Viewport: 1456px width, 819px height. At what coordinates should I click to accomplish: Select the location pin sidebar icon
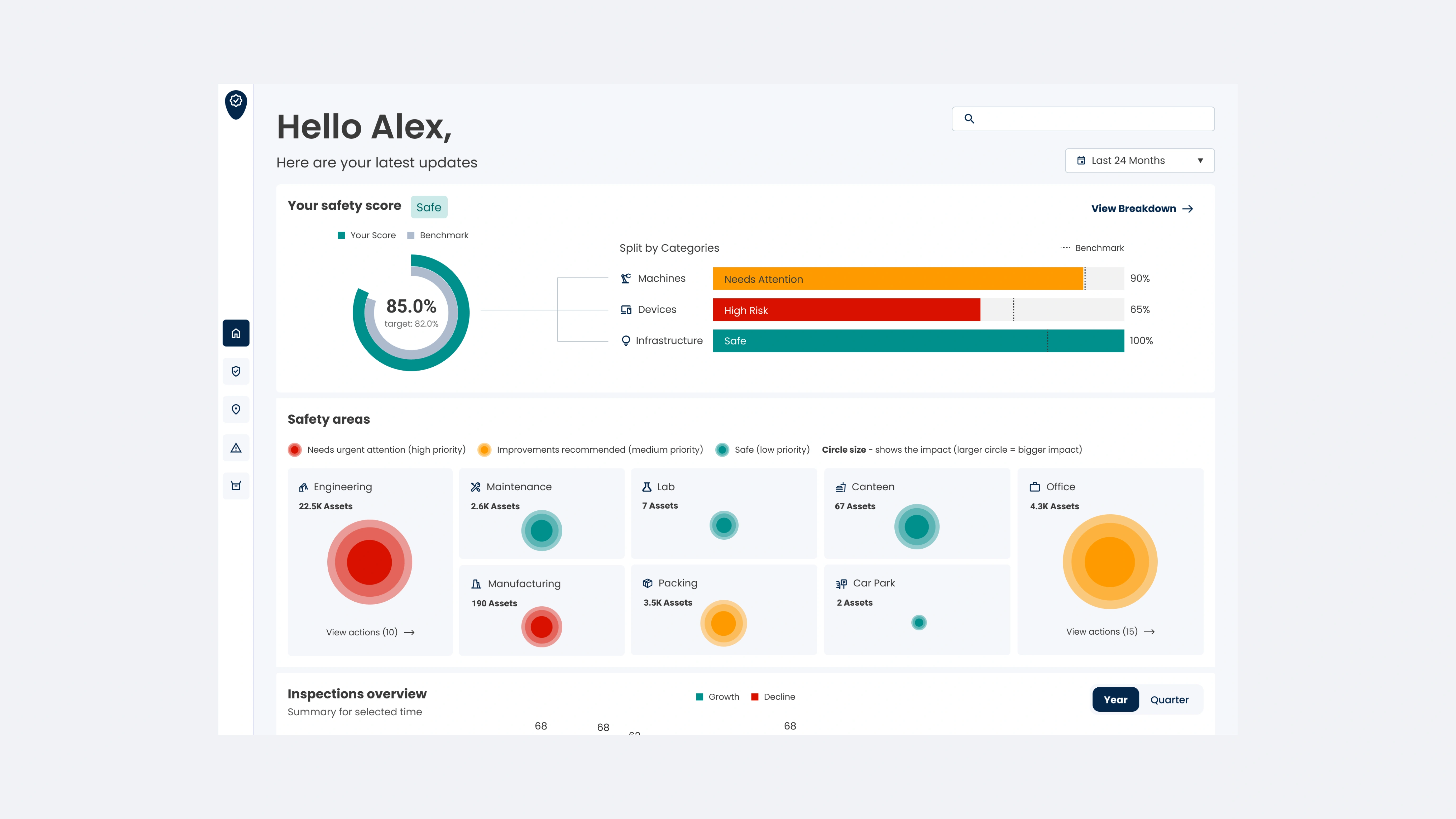[236, 409]
